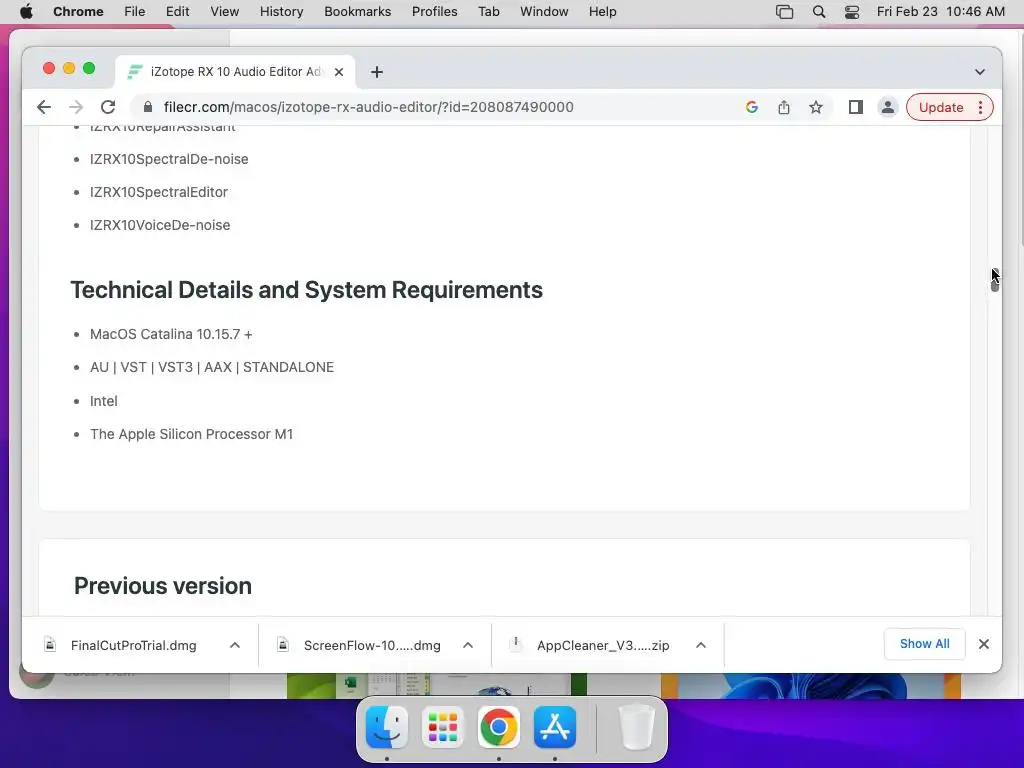Bookmark this tab with star icon
Screen dimensions: 1024x768
tap(816, 107)
